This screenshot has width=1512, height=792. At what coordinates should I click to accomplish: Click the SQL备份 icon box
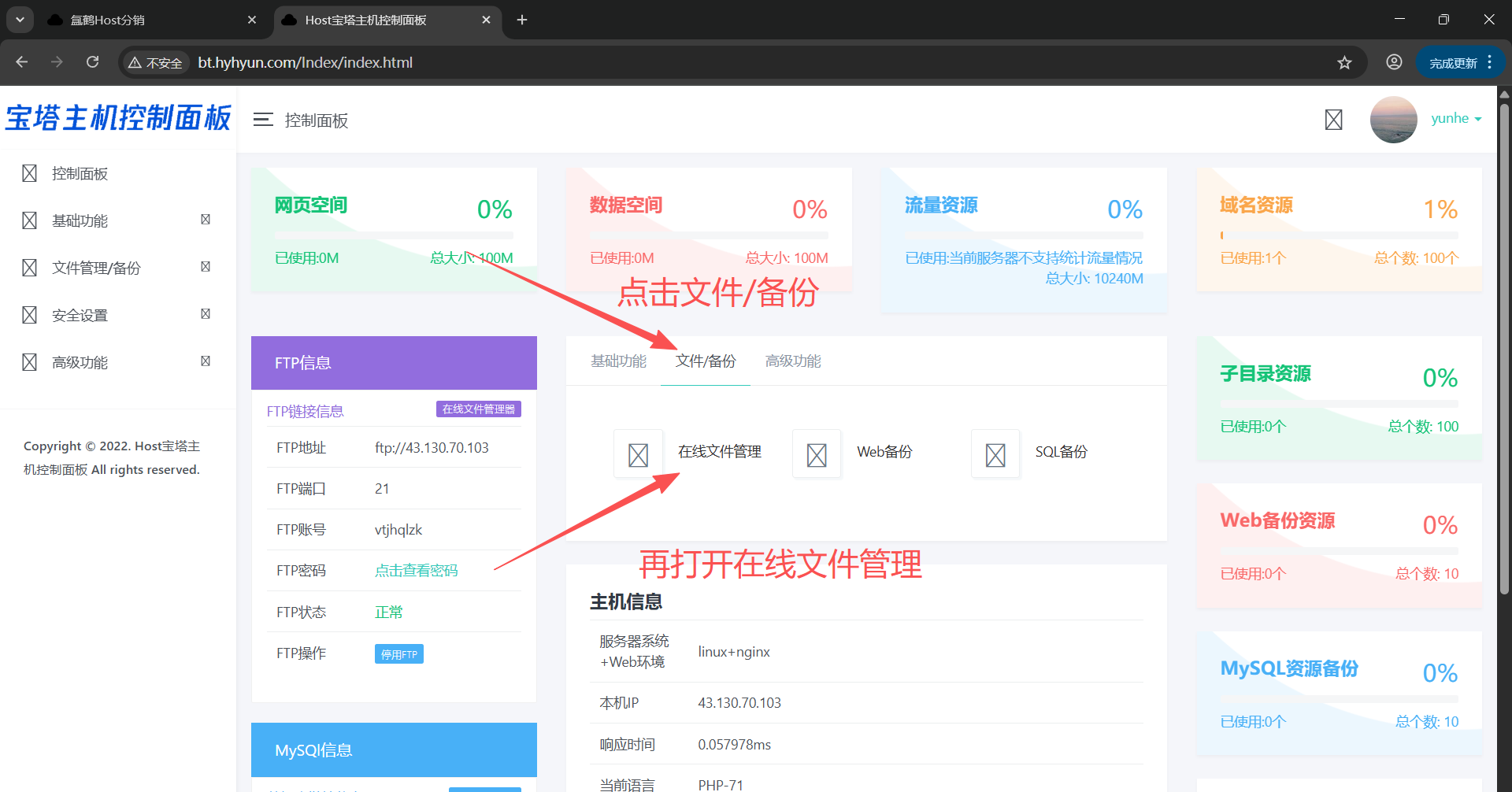995,454
